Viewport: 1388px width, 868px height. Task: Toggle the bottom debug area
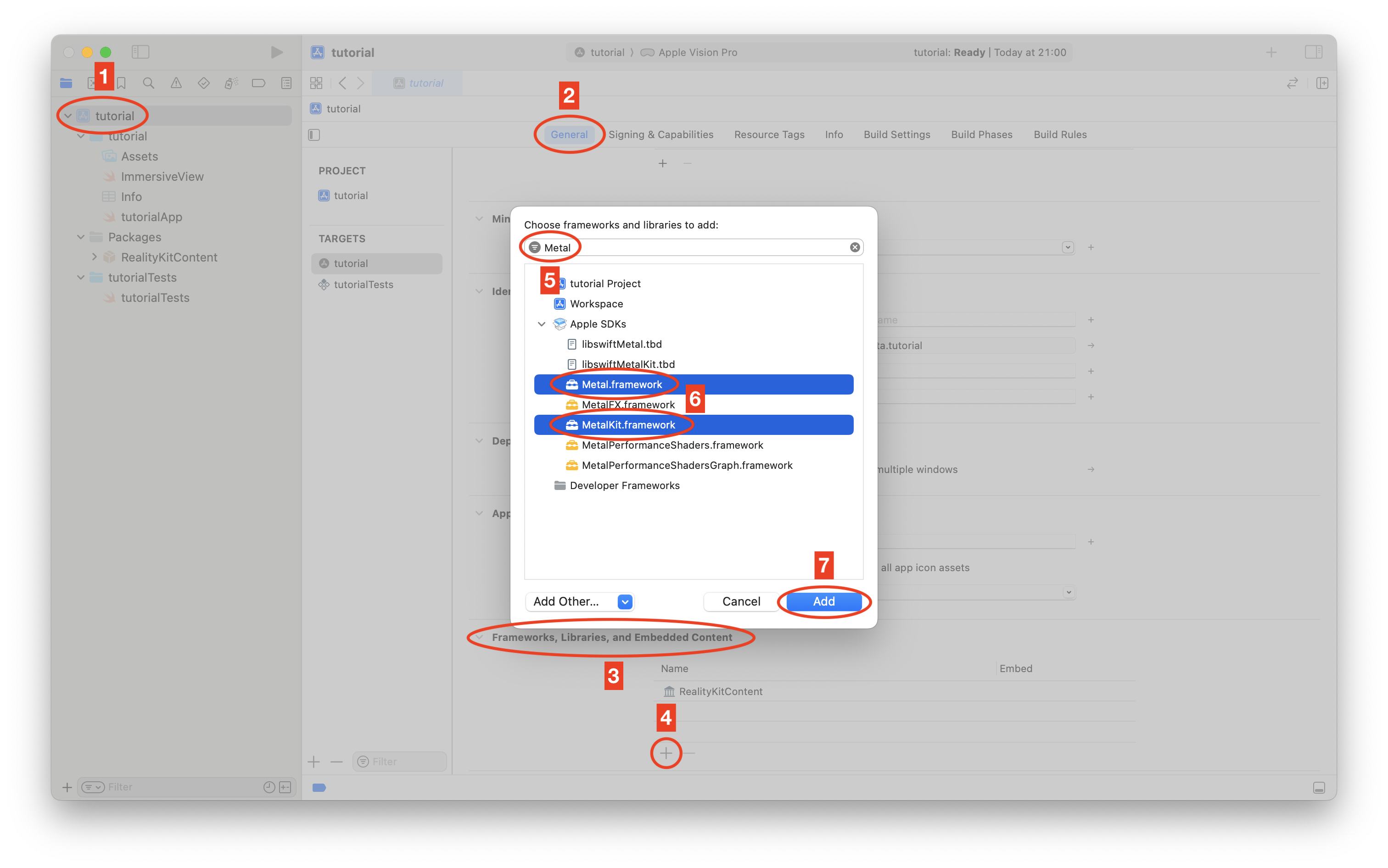coord(1319,788)
